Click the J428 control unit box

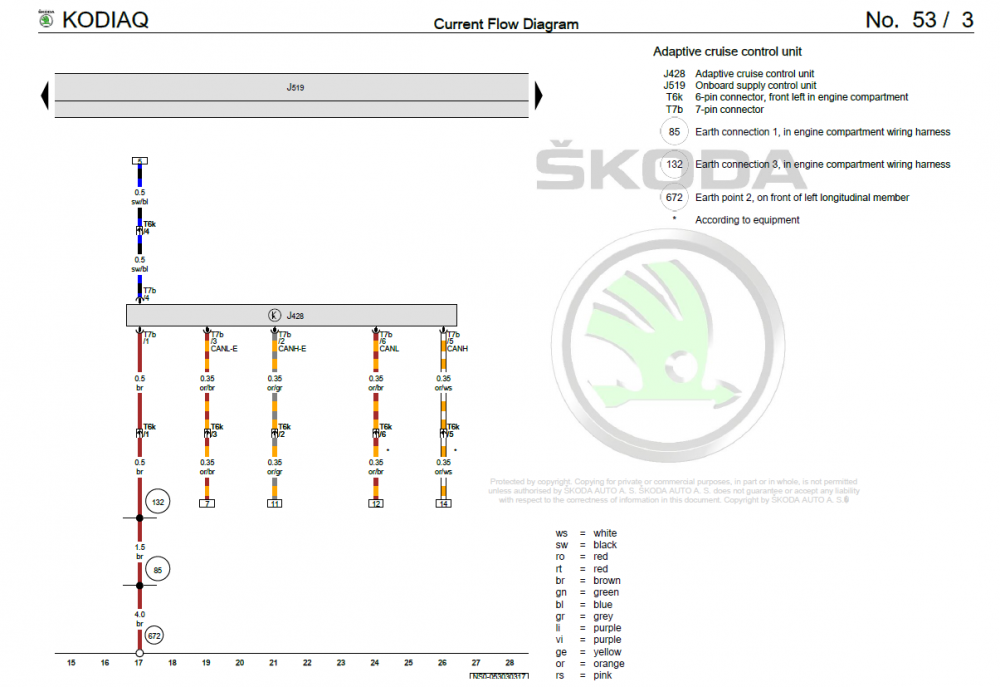pos(291,315)
